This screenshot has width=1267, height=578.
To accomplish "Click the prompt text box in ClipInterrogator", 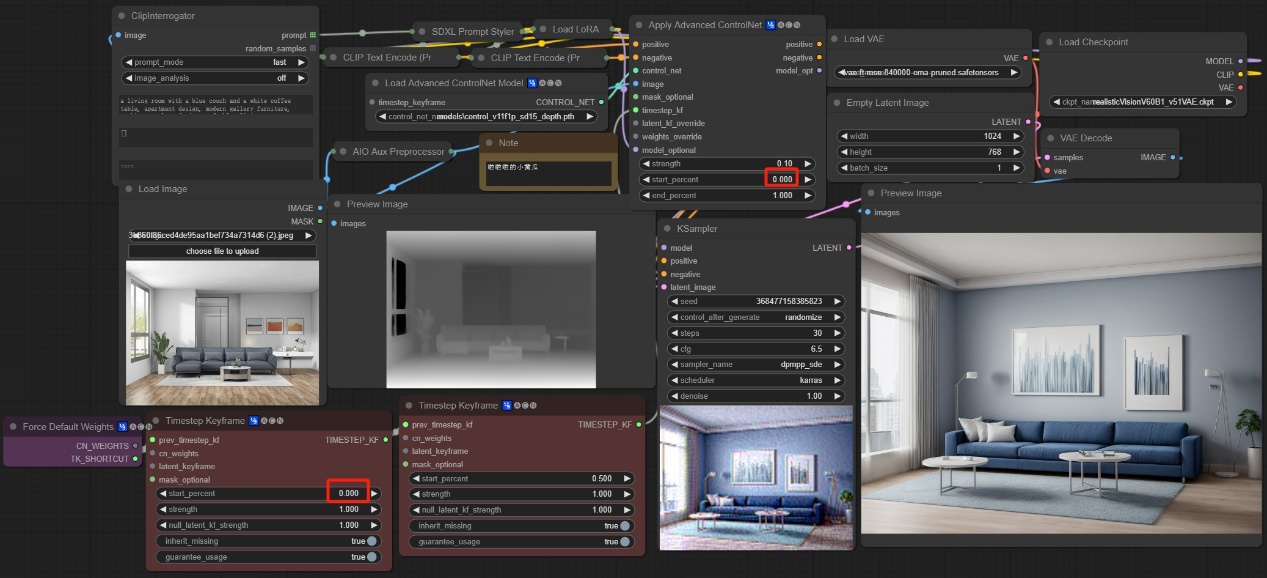I will [215, 103].
